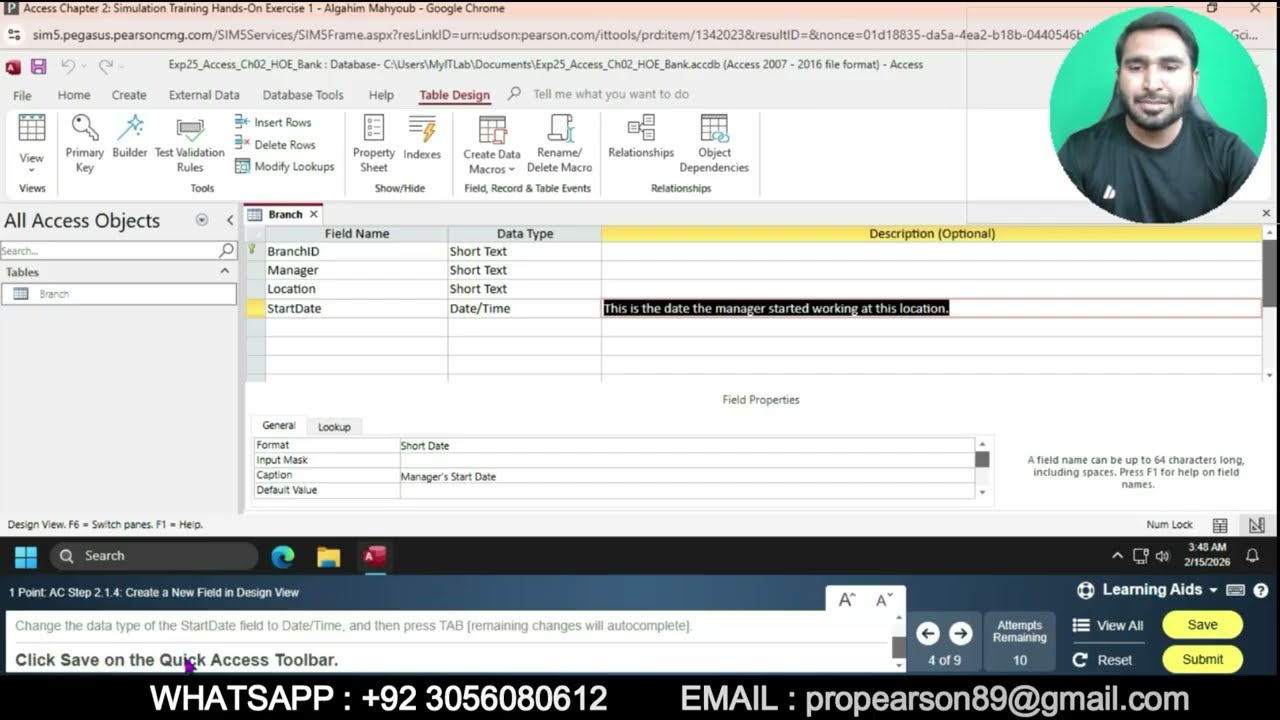Switch to the Home ribbon tab
1280x720 pixels.
(74, 95)
